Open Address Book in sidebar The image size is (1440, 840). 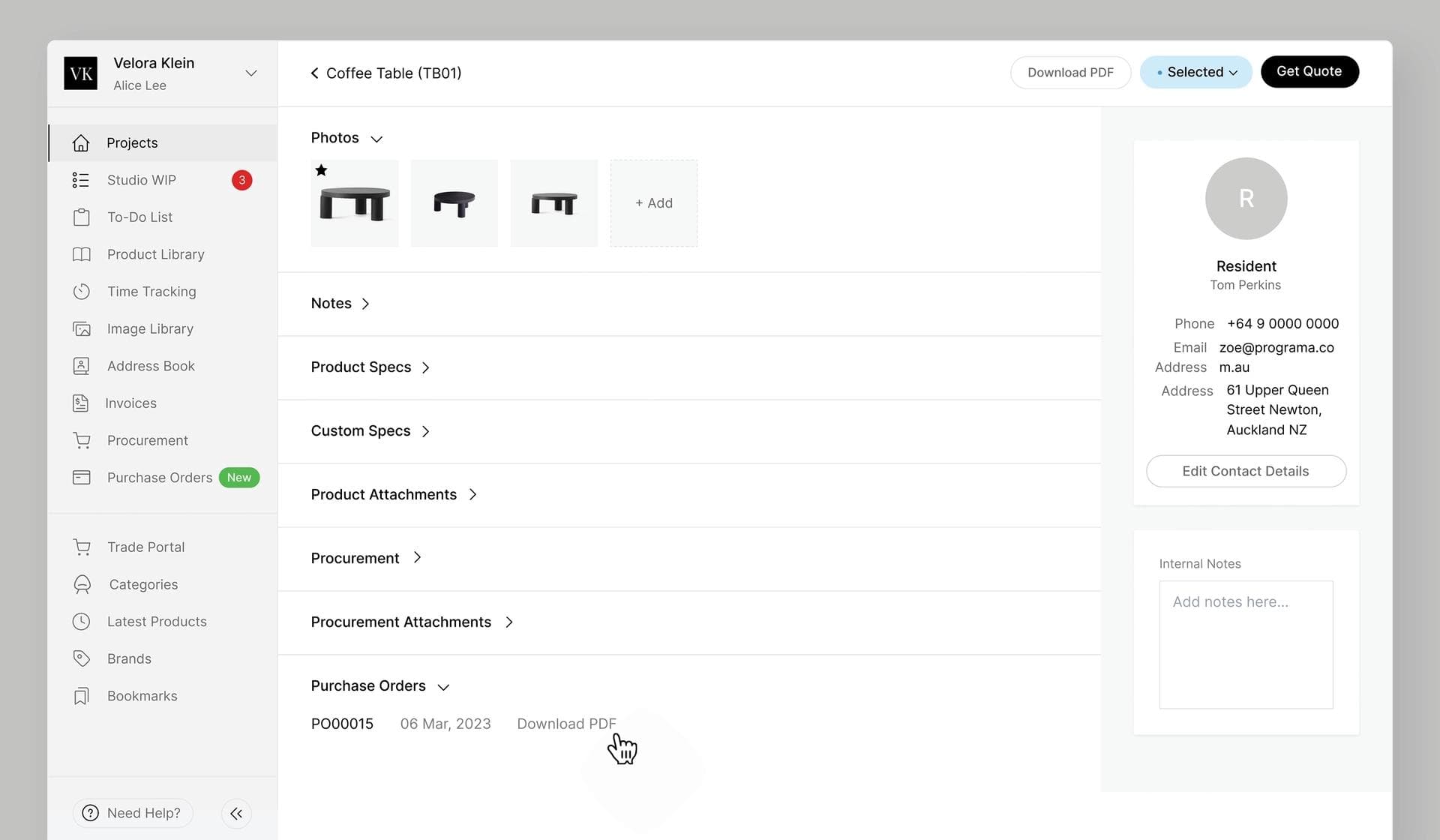[163, 366]
